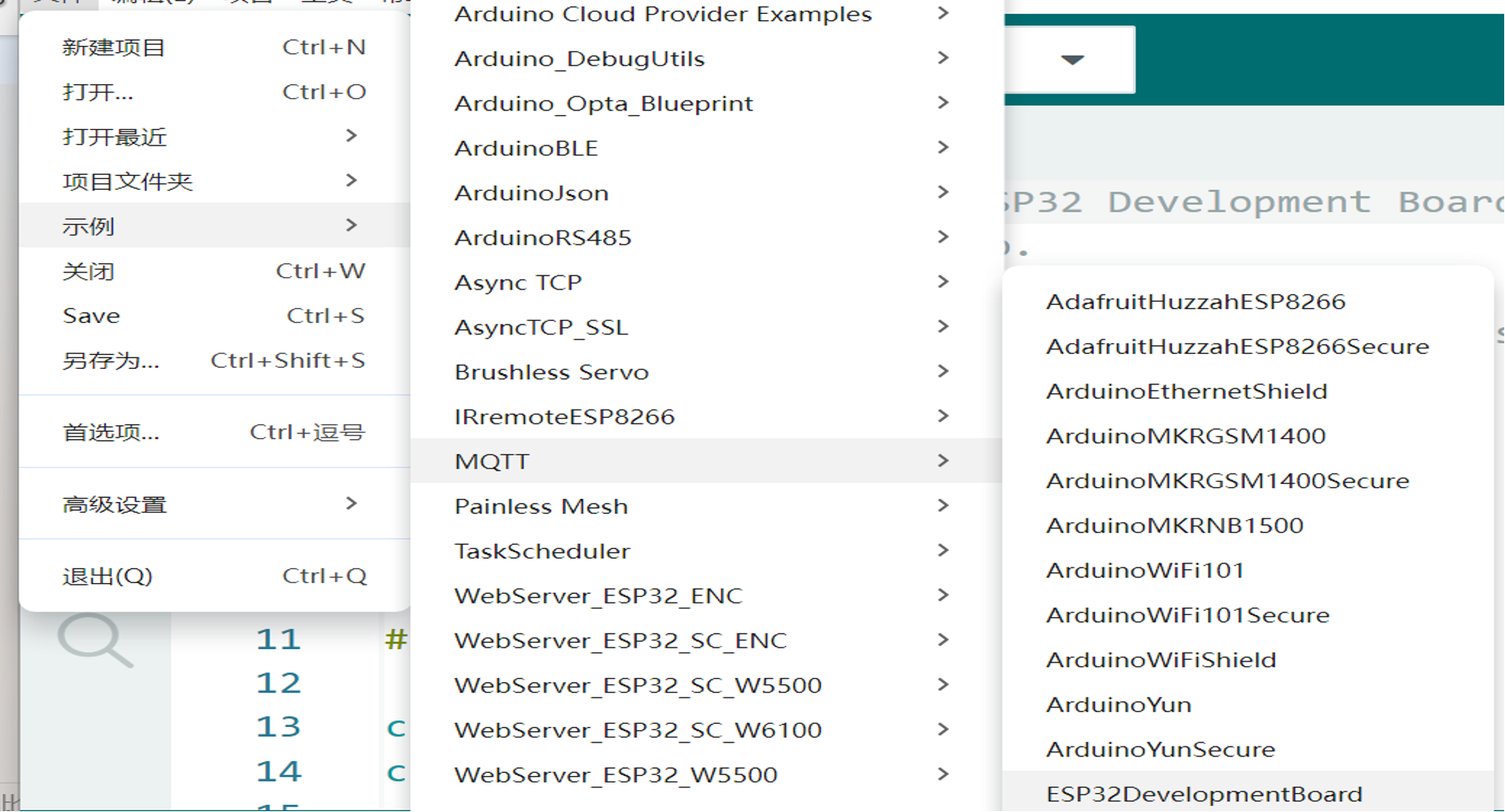Select ArduinoWiFi101 example
The height and width of the screenshot is (812, 1505).
1248,570
